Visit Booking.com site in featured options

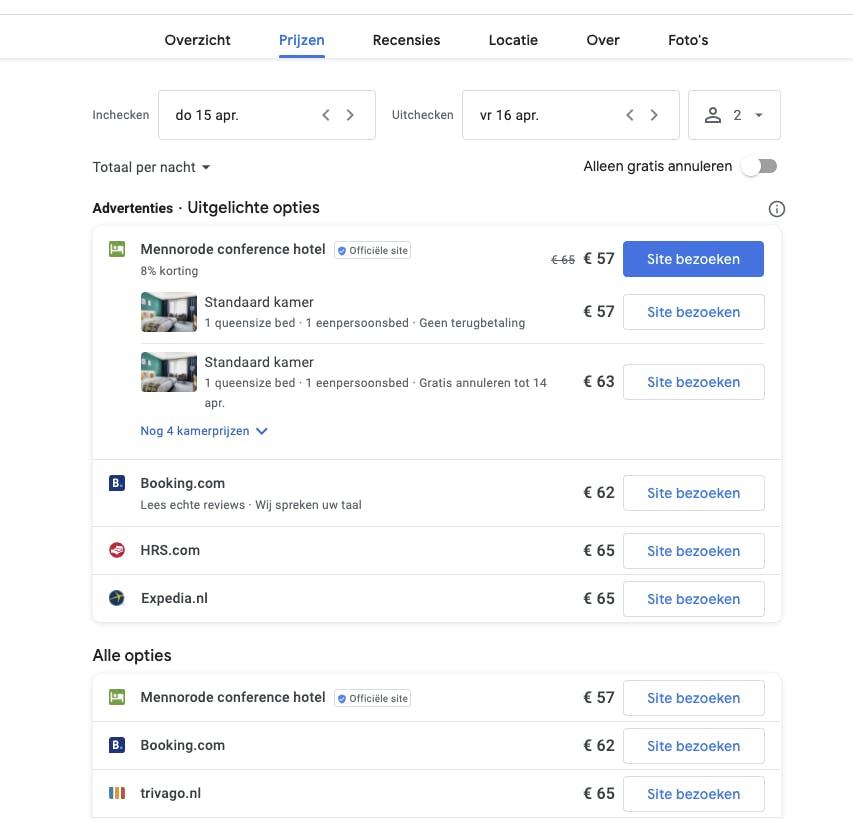pos(694,493)
